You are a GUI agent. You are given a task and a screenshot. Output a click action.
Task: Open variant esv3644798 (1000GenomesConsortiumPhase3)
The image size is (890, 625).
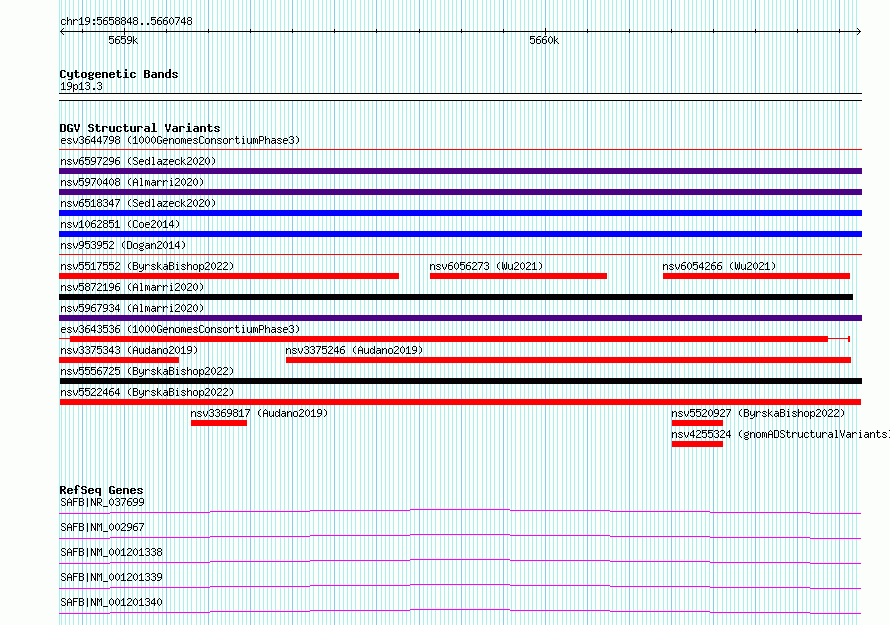(180, 140)
